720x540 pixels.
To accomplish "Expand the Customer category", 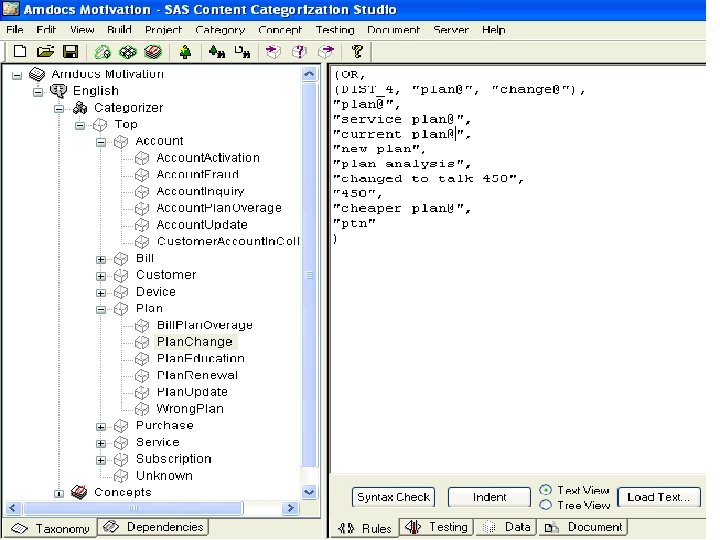I will [101, 276].
